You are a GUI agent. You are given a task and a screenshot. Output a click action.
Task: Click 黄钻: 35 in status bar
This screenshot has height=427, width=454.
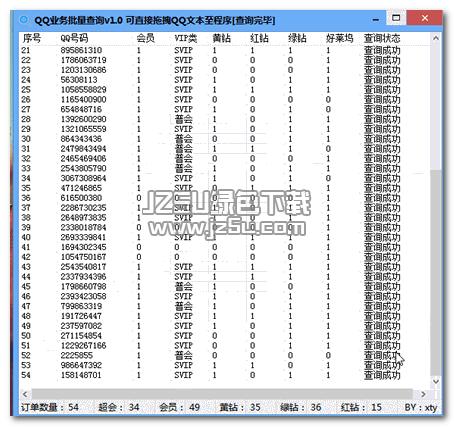click(x=240, y=407)
